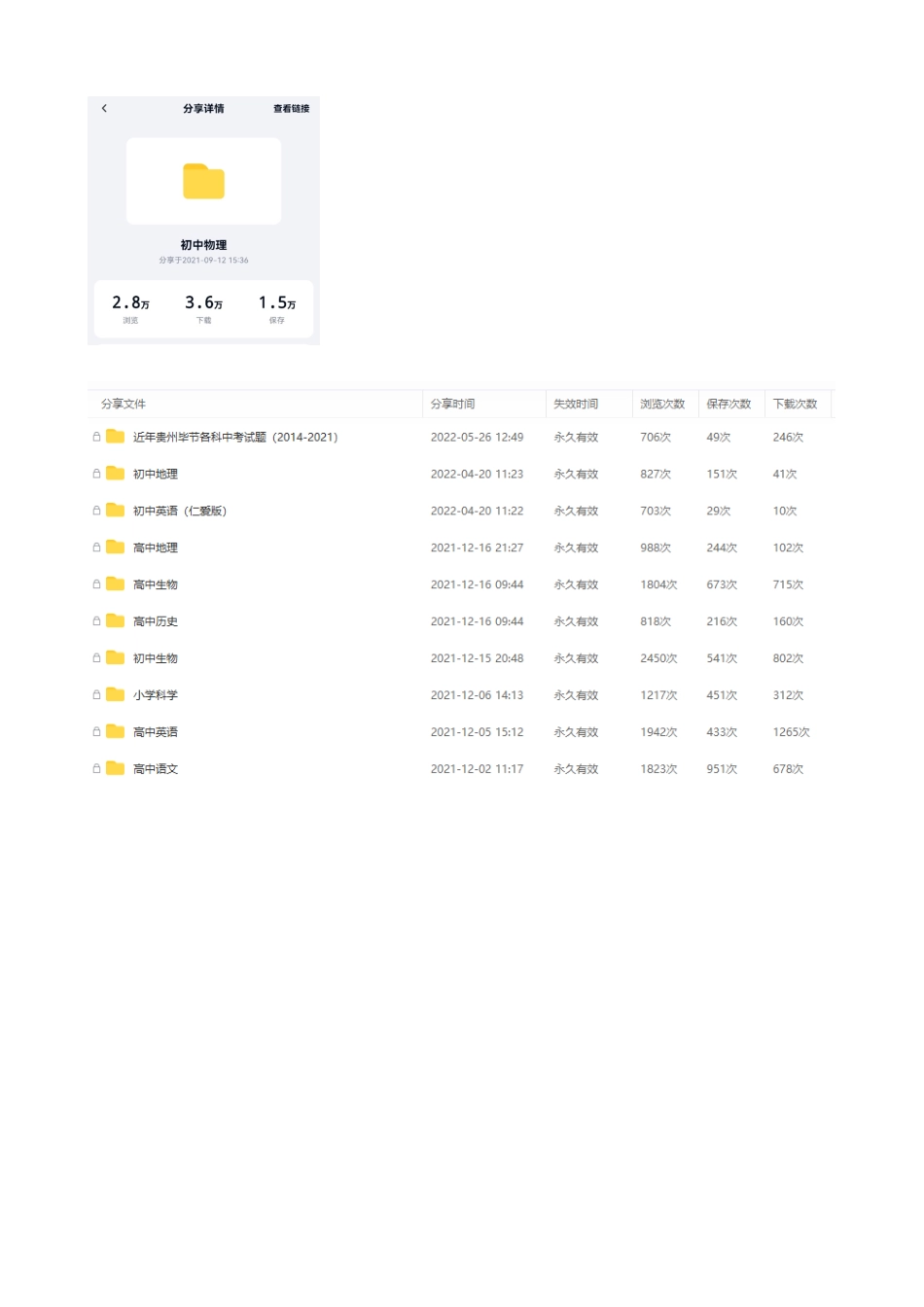924x1307 pixels.
Task: Click the lock icon beside 高中地理
Action: point(96,548)
